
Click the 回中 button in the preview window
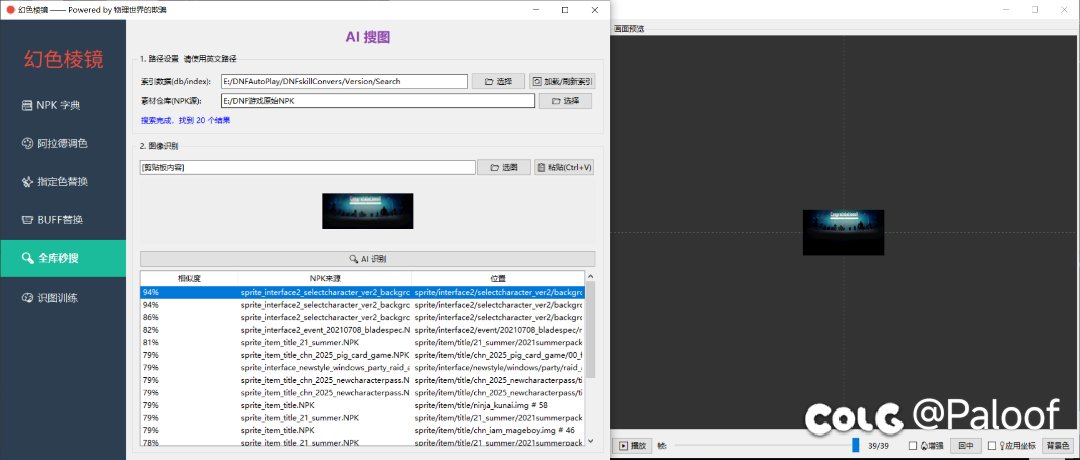coord(966,446)
